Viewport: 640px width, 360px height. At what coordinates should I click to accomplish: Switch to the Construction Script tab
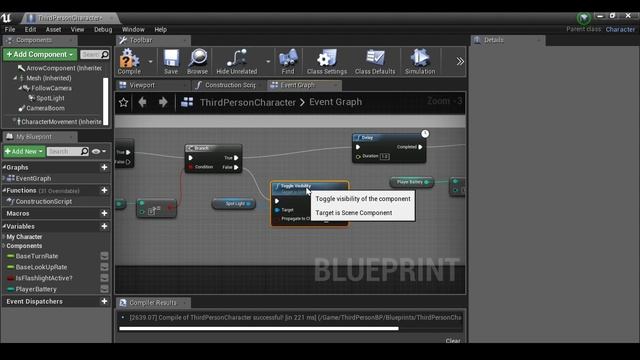230,85
